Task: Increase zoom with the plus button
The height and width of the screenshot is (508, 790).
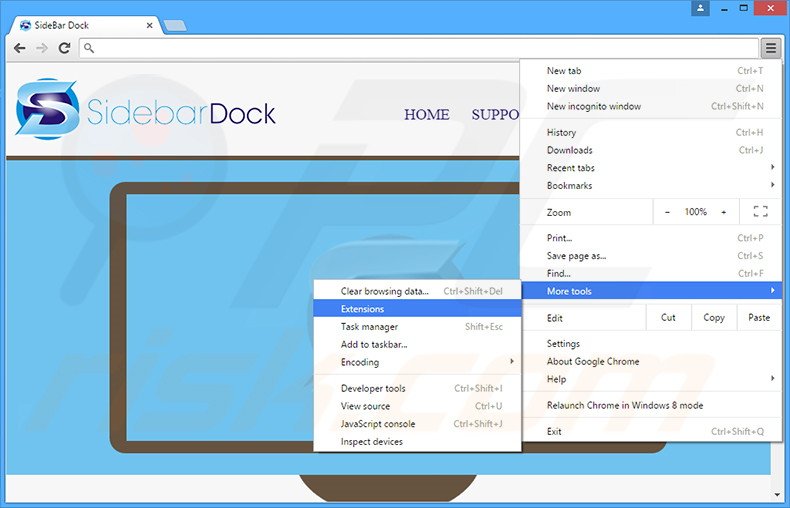Action: 723,212
